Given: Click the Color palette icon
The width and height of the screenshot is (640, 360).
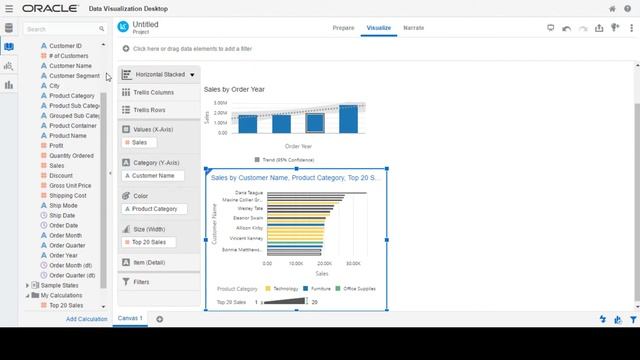Looking at the screenshot, I should (x=126, y=196).
